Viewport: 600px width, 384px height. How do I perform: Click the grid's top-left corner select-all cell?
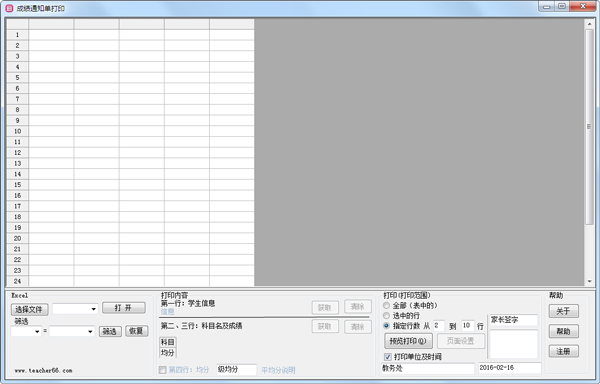click(18, 24)
